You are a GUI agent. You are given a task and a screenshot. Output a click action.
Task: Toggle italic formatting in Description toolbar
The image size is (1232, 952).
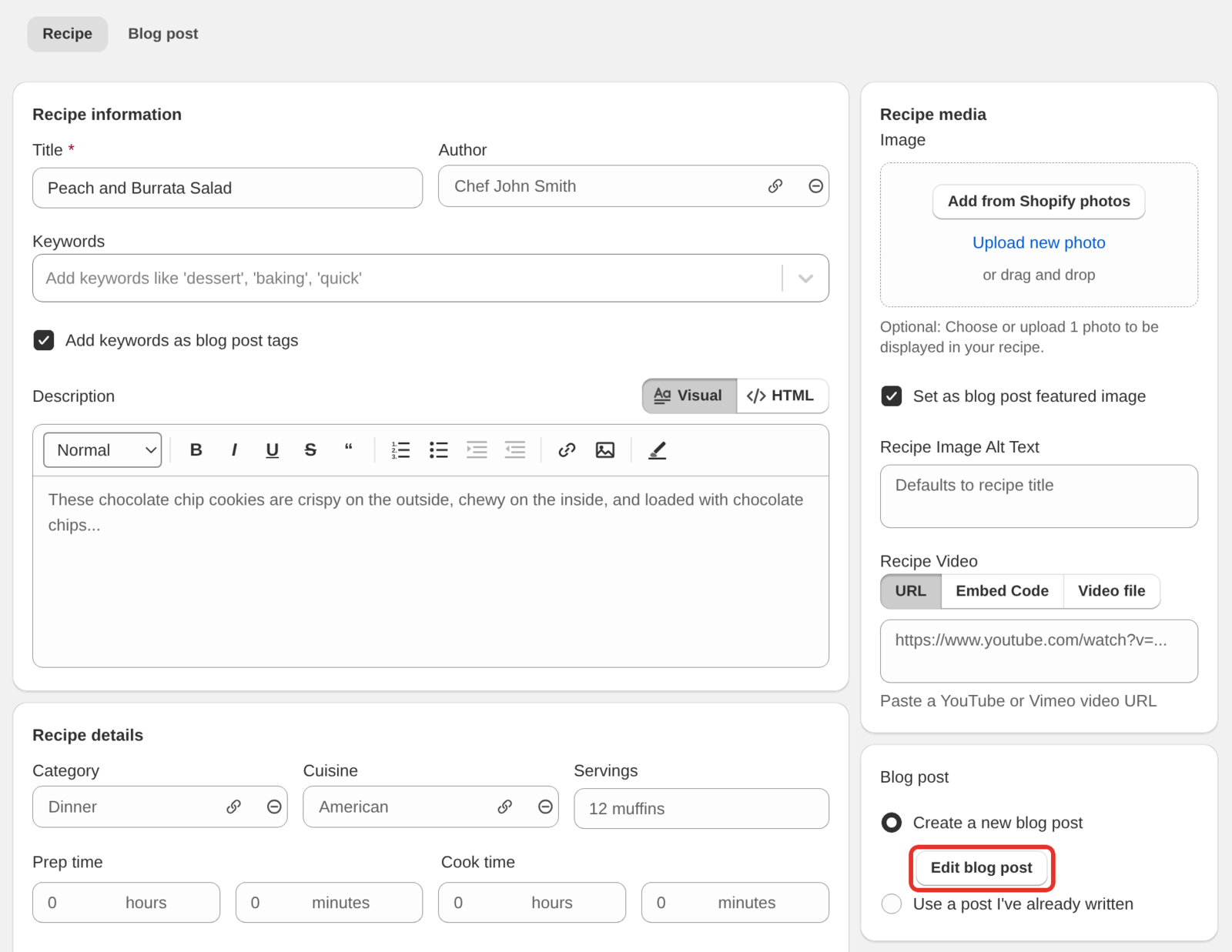click(x=234, y=450)
